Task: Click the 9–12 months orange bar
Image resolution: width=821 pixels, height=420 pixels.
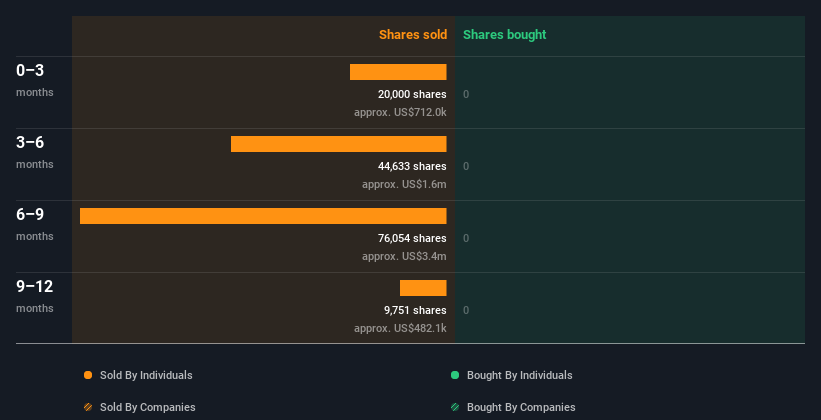Action: 423,288
